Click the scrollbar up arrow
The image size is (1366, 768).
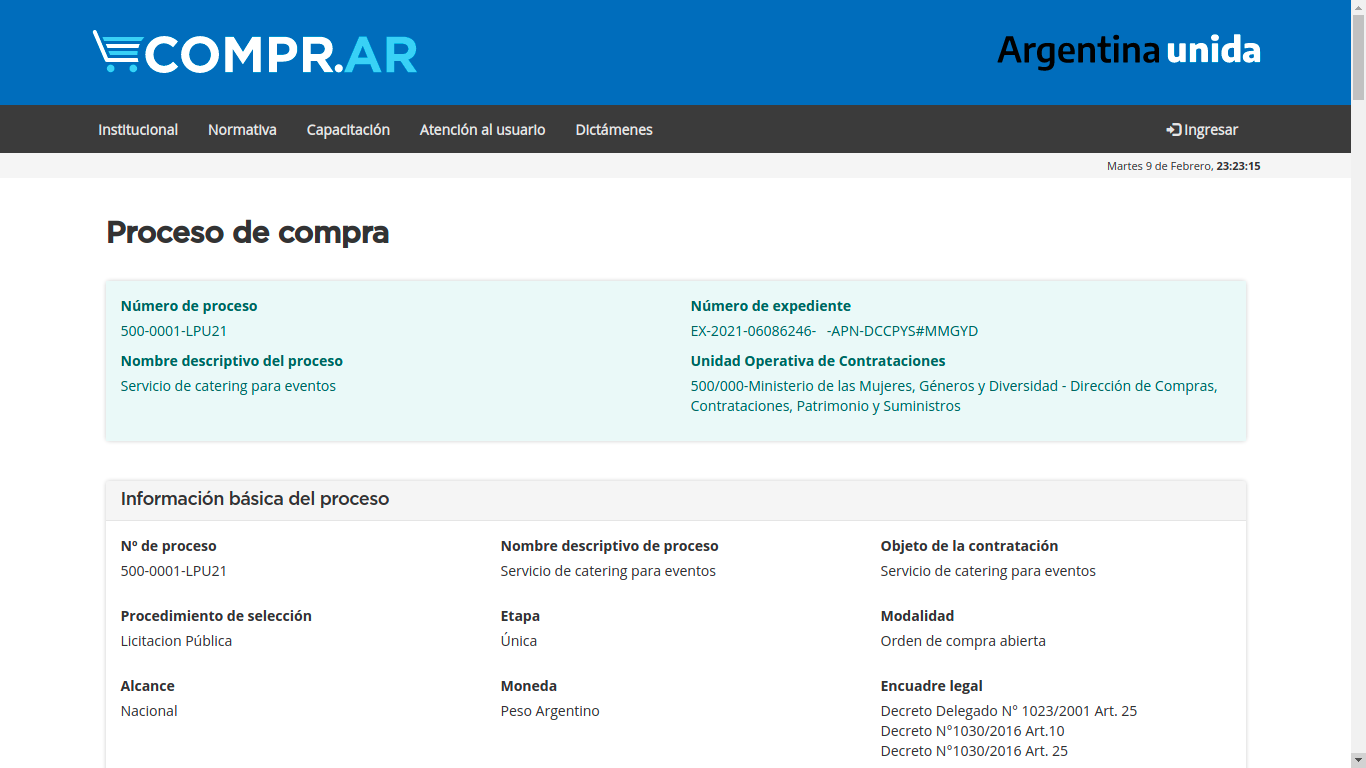(1358, 7)
